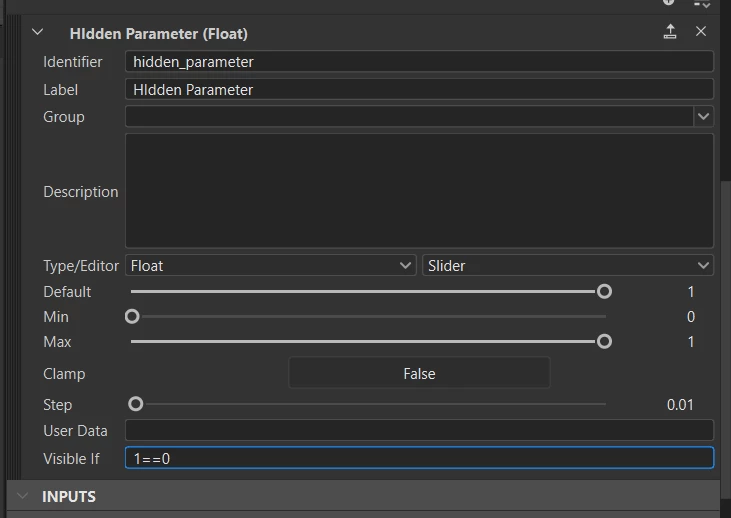This screenshot has height=518, width=731.
Task: Click the User Data field
Action: [x=419, y=430]
